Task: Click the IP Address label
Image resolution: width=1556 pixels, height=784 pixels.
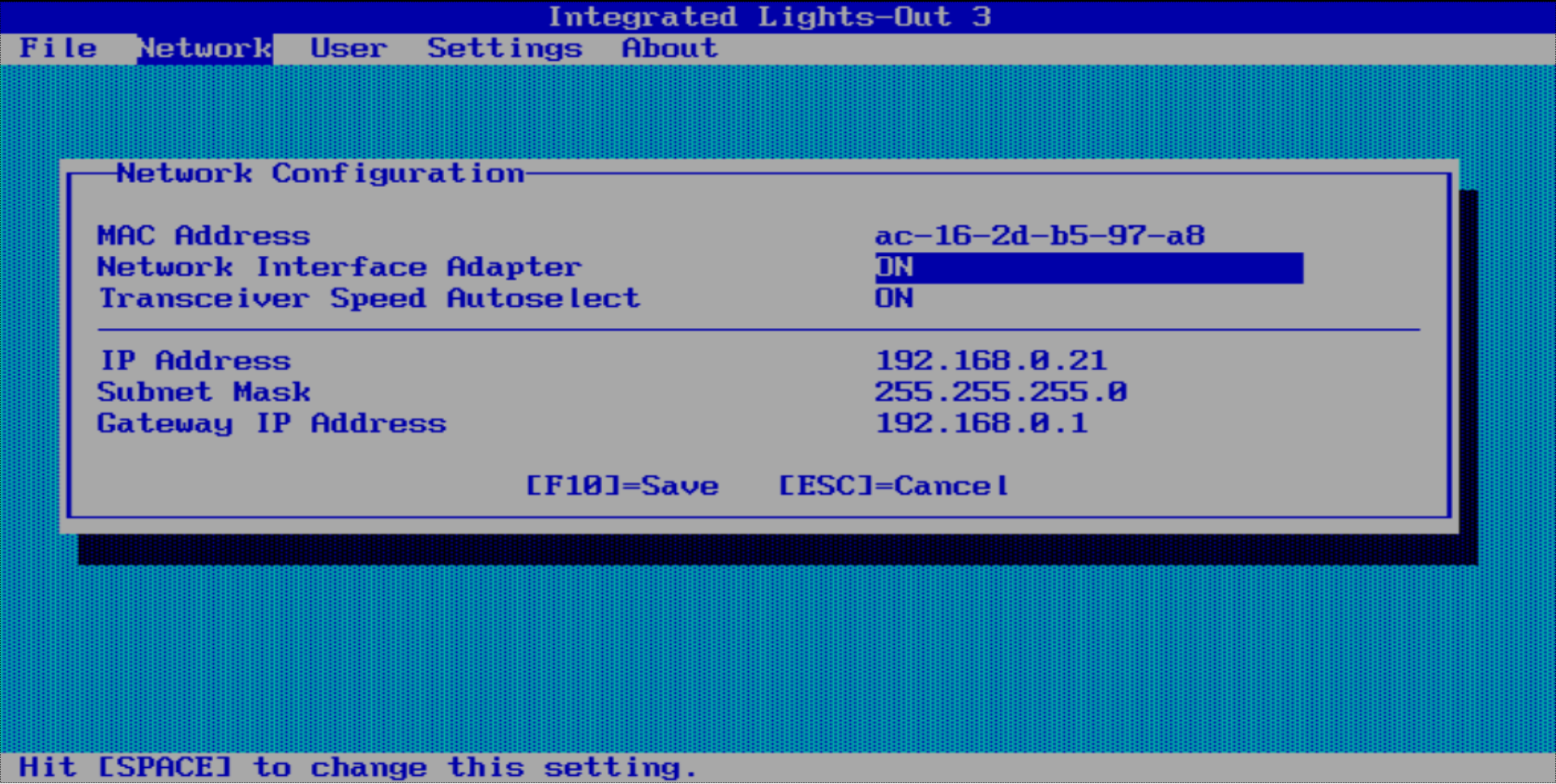Action: (194, 360)
